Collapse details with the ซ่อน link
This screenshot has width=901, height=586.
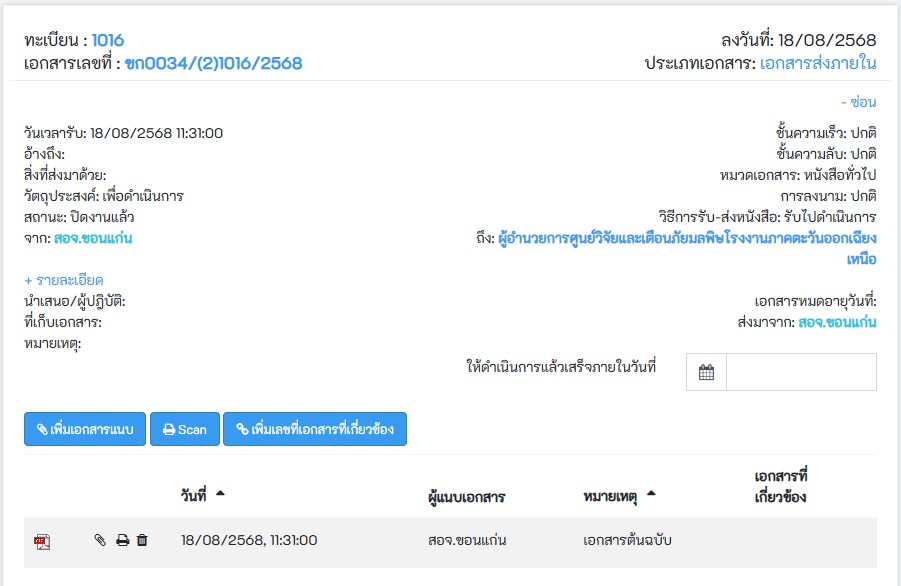tap(858, 102)
